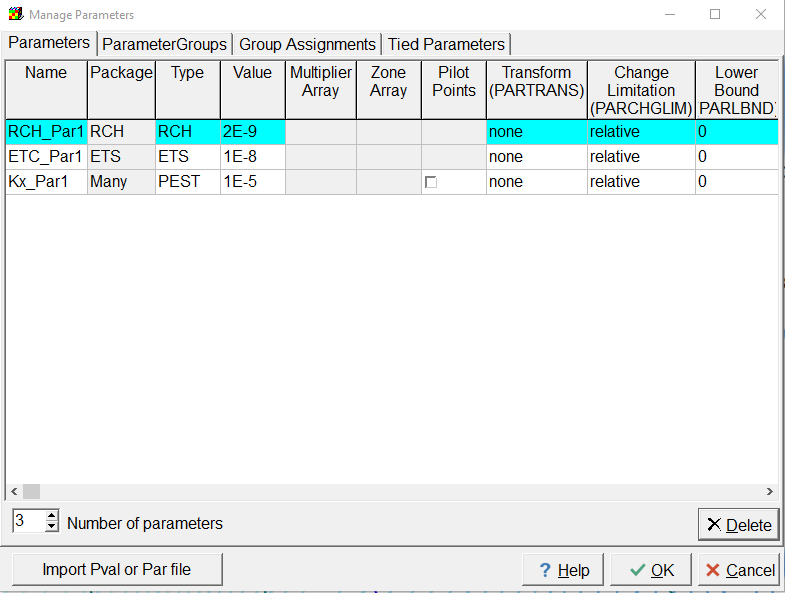
Task: Switch to the Parameters tab
Action: pos(49,43)
